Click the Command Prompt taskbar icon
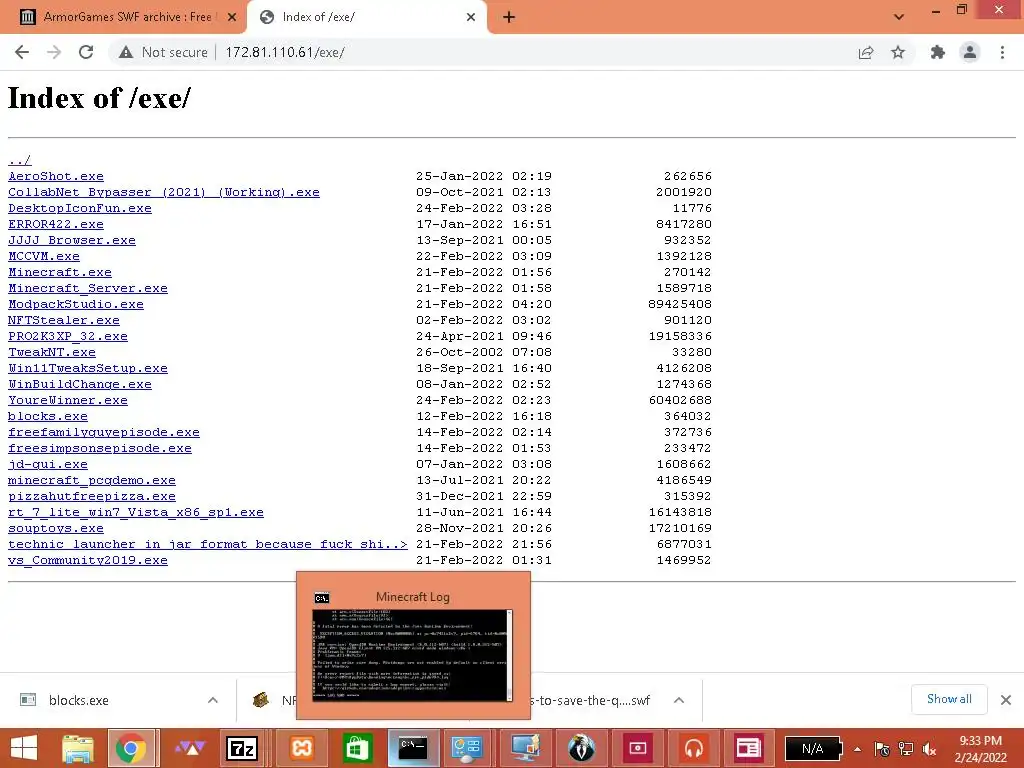The image size is (1024, 768). 413,748
